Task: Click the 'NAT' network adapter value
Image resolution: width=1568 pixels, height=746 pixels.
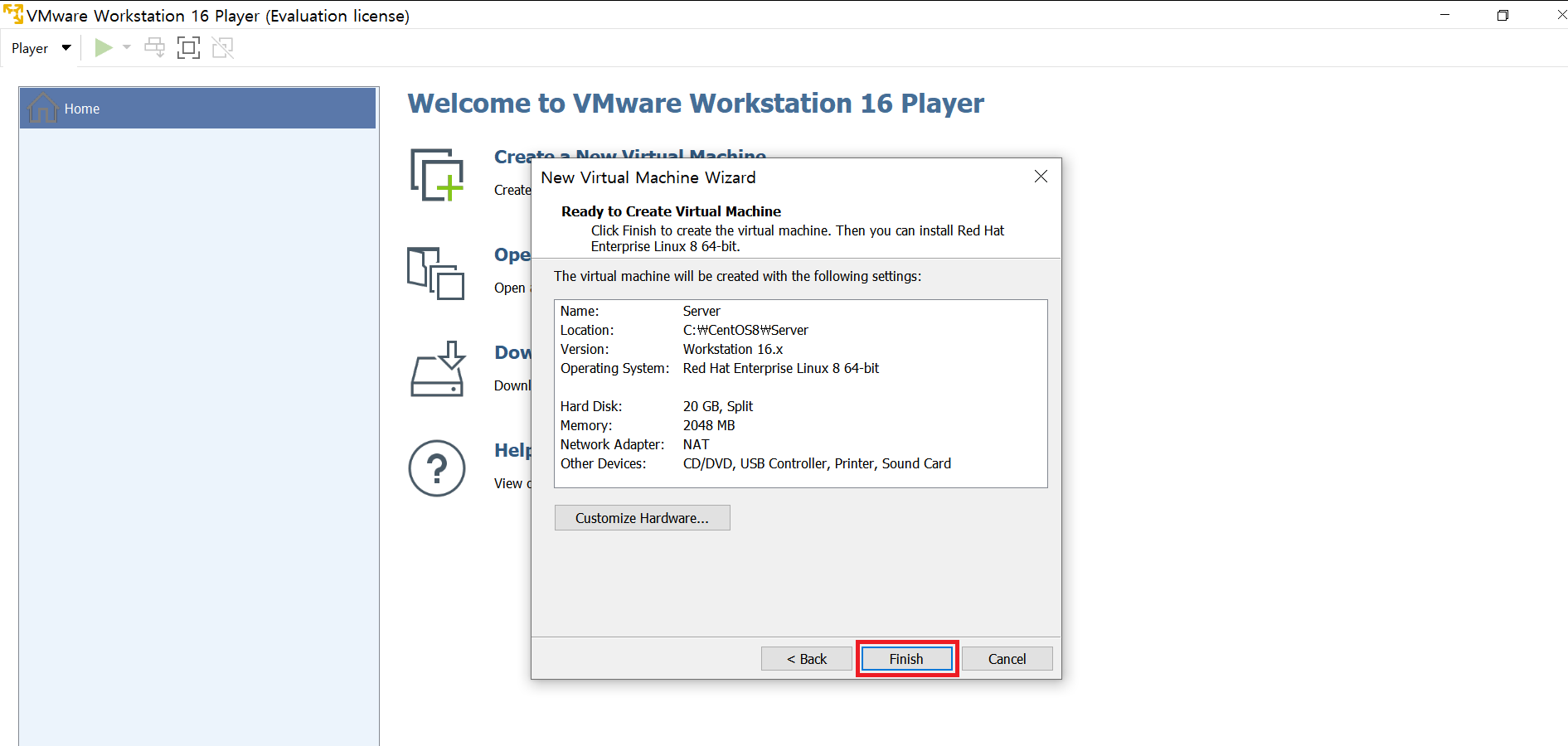Action: [696, 444]
